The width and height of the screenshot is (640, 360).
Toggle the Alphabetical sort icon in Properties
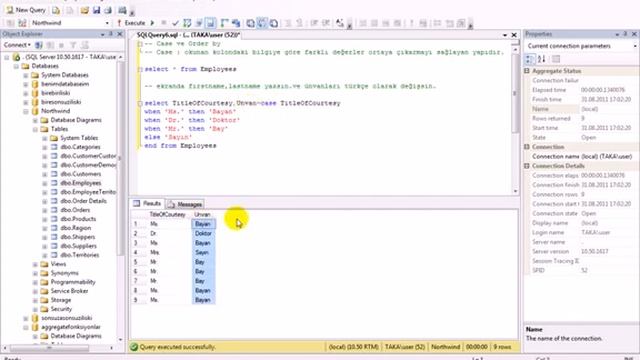pos(542,60)
